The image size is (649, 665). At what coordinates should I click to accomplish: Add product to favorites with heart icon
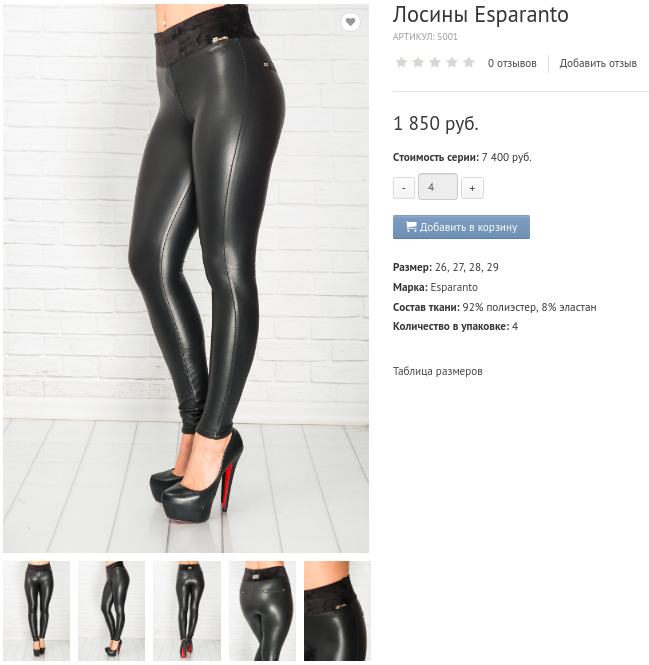click(350, 22)
